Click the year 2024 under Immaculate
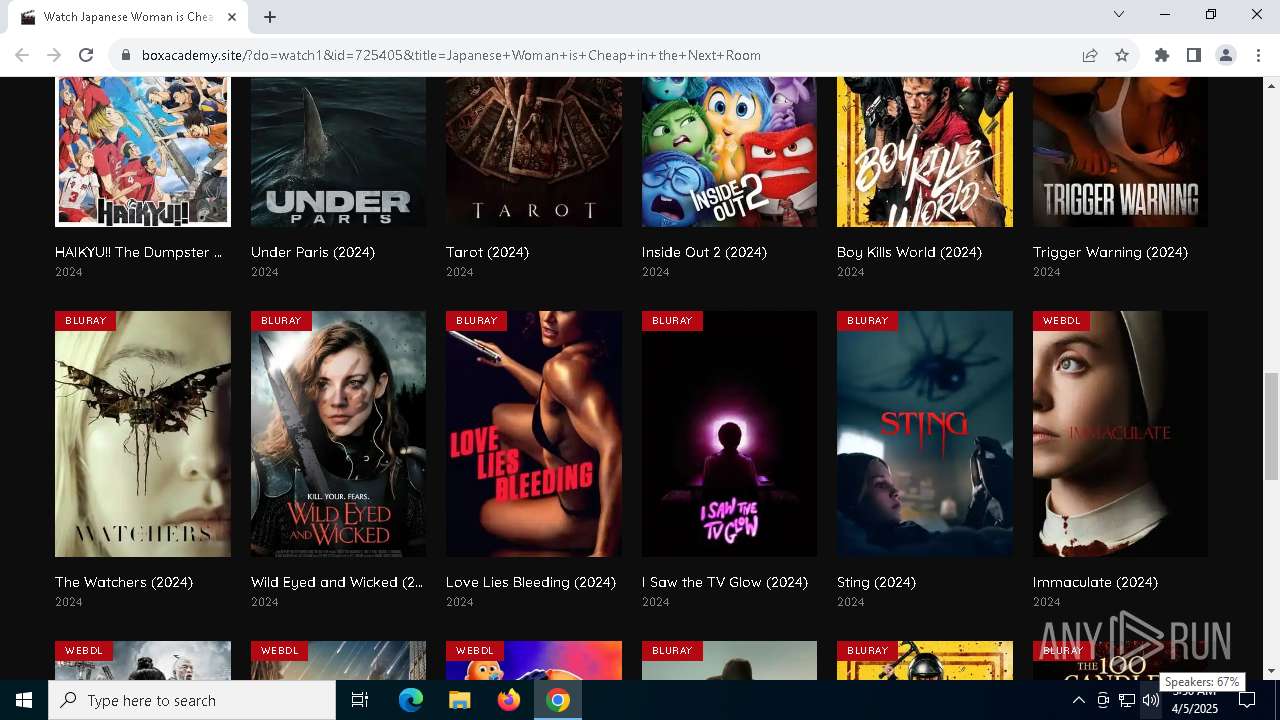Viewport: 1280px width, 720px height. (1047, 602)
